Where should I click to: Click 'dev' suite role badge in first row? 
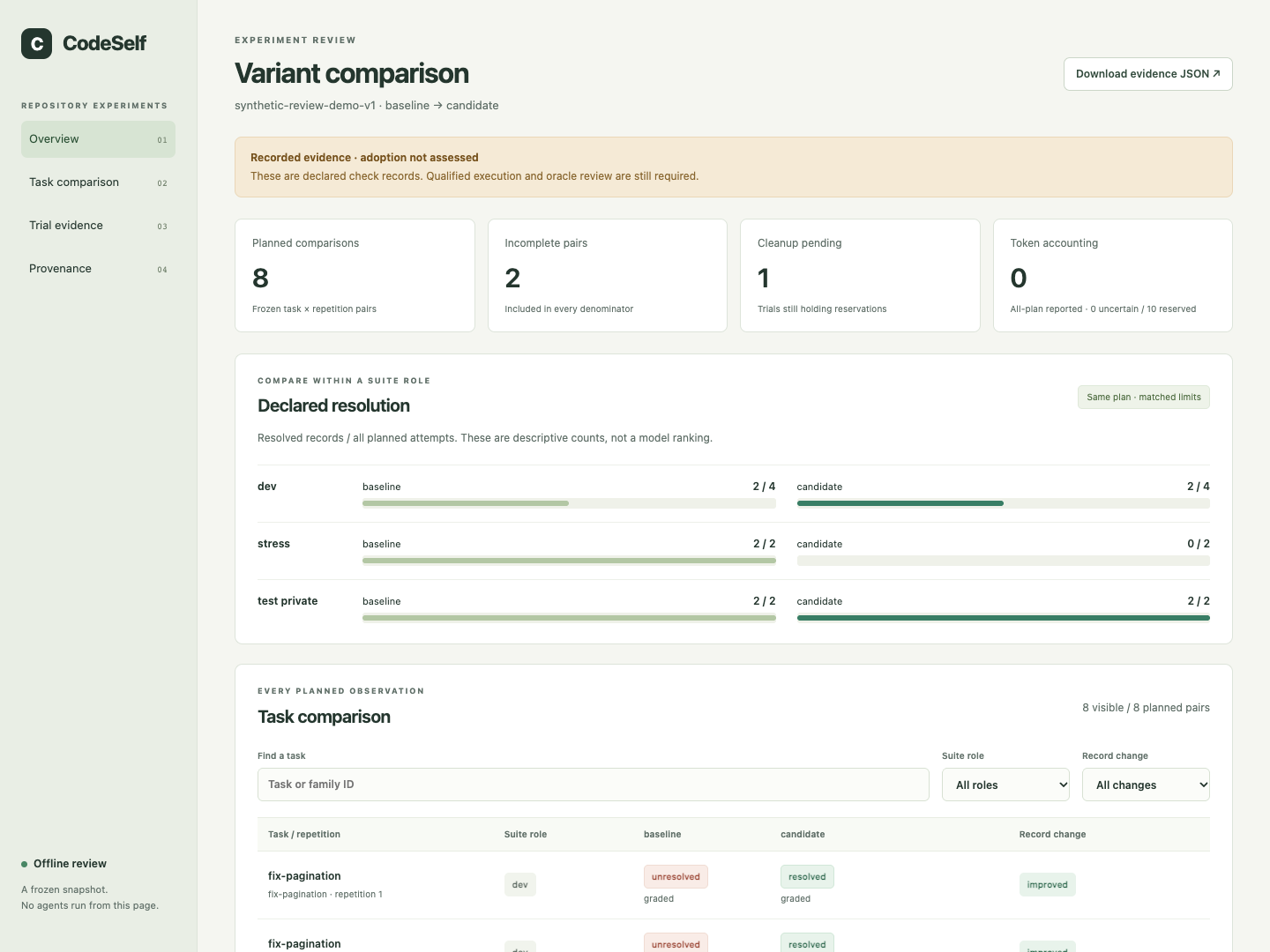coord(520,885)
